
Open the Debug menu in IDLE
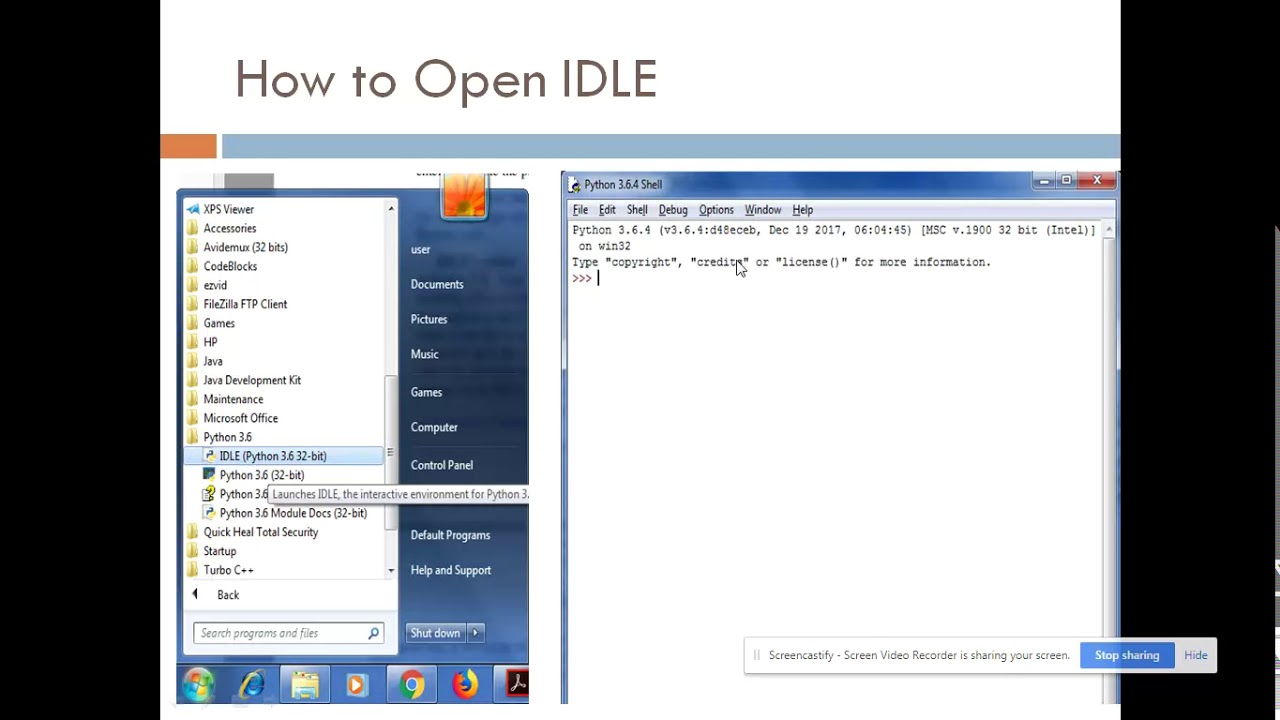click(x=673, y=210)
